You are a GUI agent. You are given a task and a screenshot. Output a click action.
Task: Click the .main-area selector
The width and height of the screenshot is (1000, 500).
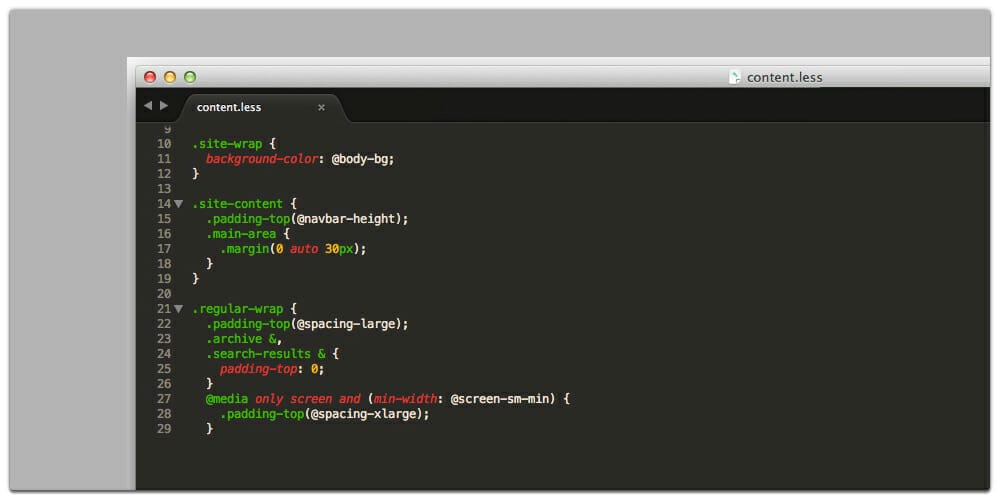coord(241,234)
